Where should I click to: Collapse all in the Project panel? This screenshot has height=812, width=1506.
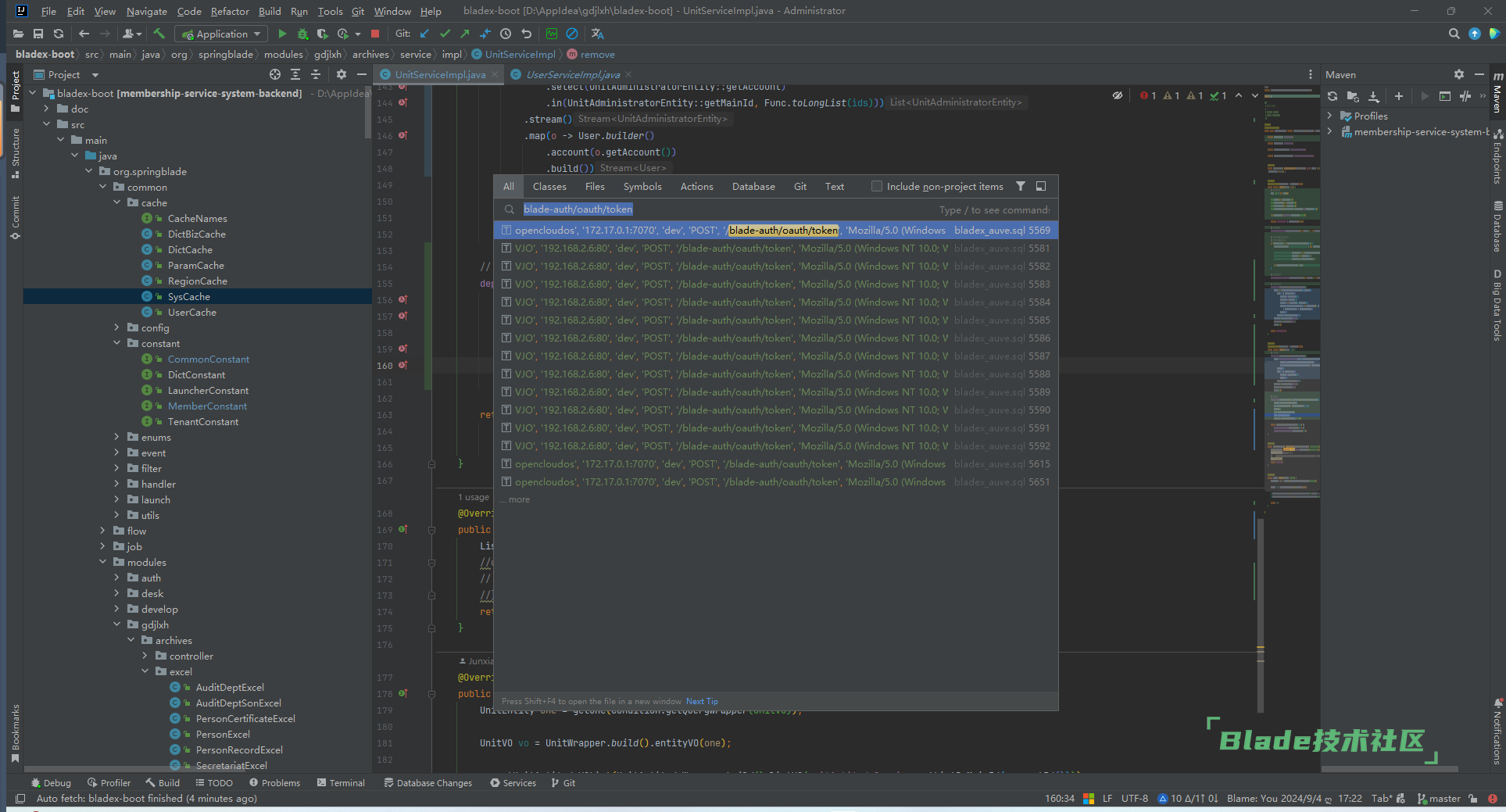click(x=316, y=74)
